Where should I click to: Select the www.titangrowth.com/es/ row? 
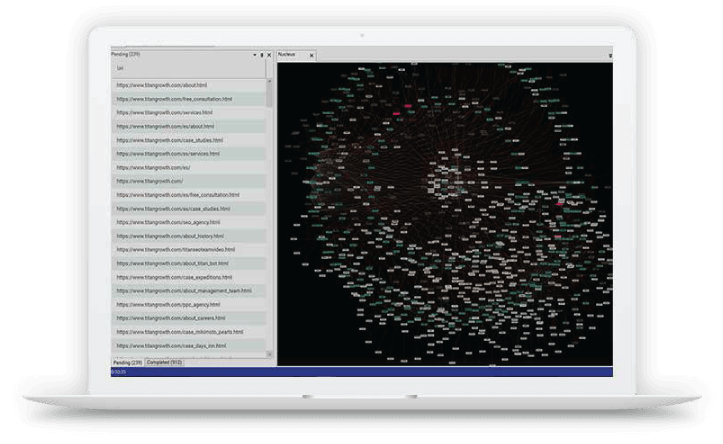click(x=188, y=167)
